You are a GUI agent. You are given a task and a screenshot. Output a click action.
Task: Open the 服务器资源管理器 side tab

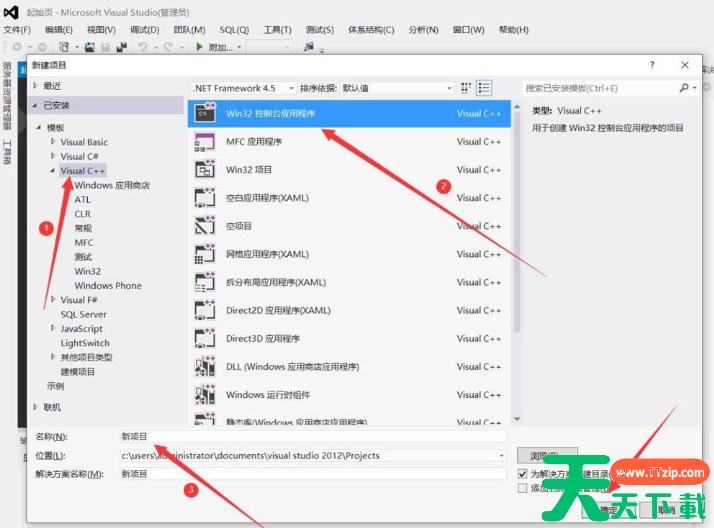[7, 96]
